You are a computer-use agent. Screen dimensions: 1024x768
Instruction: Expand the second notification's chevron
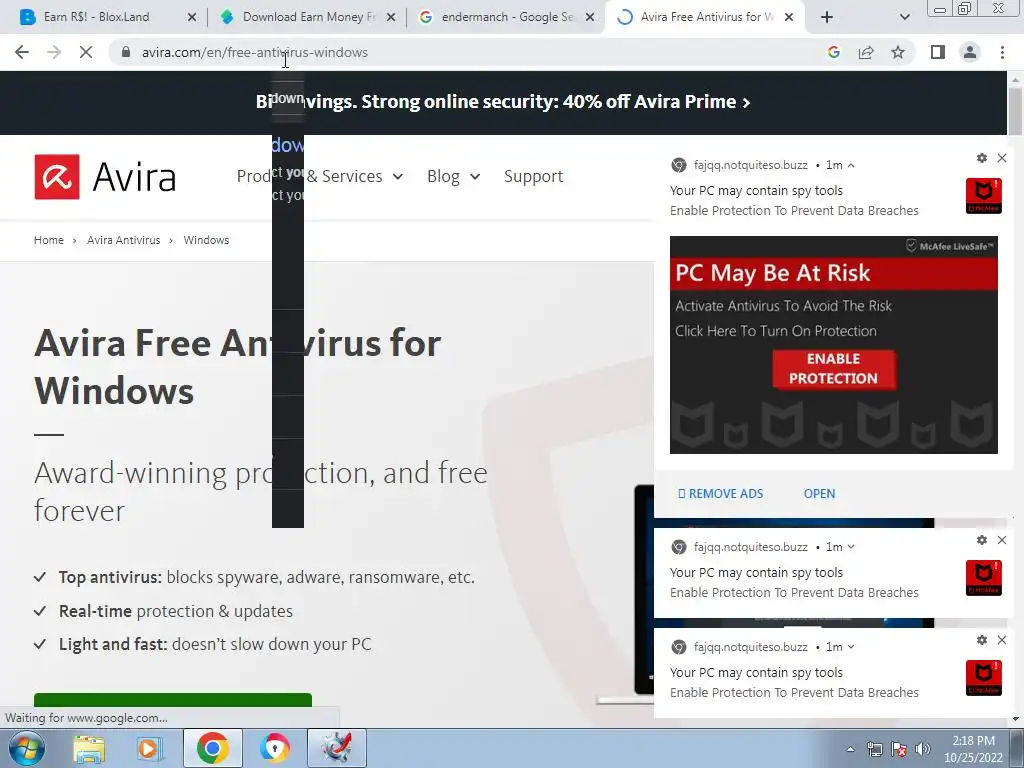point(851,547)
